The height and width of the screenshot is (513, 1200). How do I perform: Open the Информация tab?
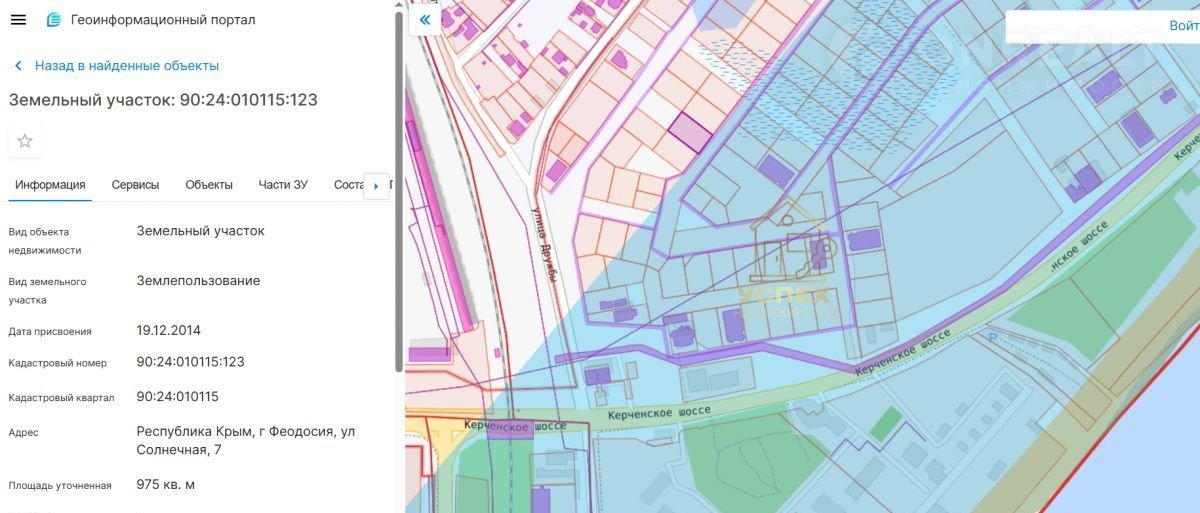tap(50, 185)
